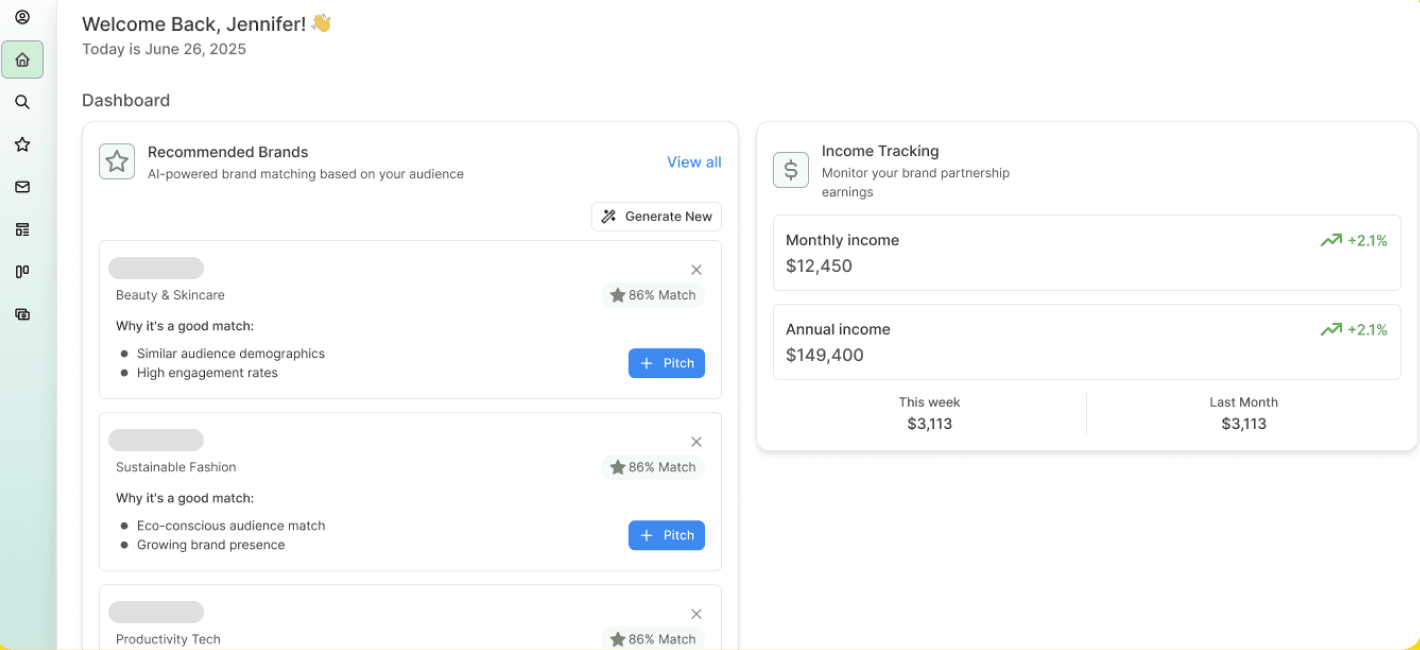Open the profile icon in the sidebar
The height and width of the screenshot is (650, 1420).
22,16
